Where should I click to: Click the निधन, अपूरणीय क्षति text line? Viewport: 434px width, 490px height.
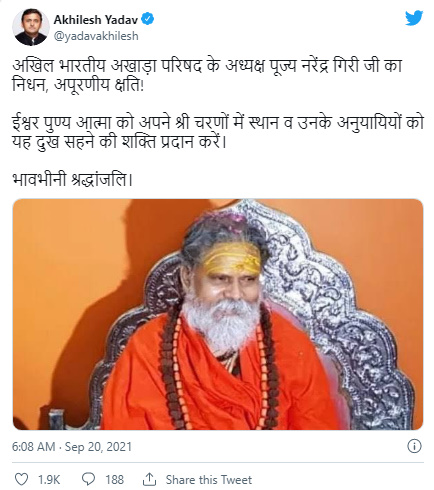(x=78, y=85)
